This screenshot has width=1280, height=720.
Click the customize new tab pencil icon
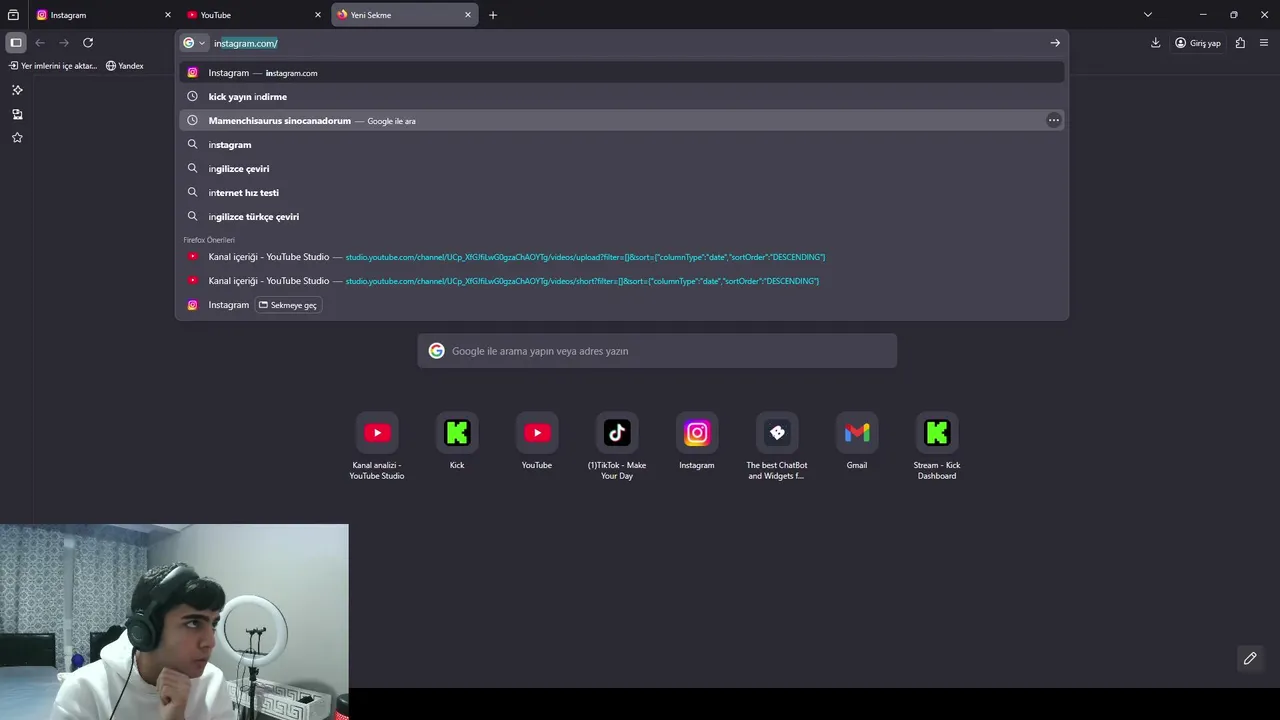tap(1250, 658)
